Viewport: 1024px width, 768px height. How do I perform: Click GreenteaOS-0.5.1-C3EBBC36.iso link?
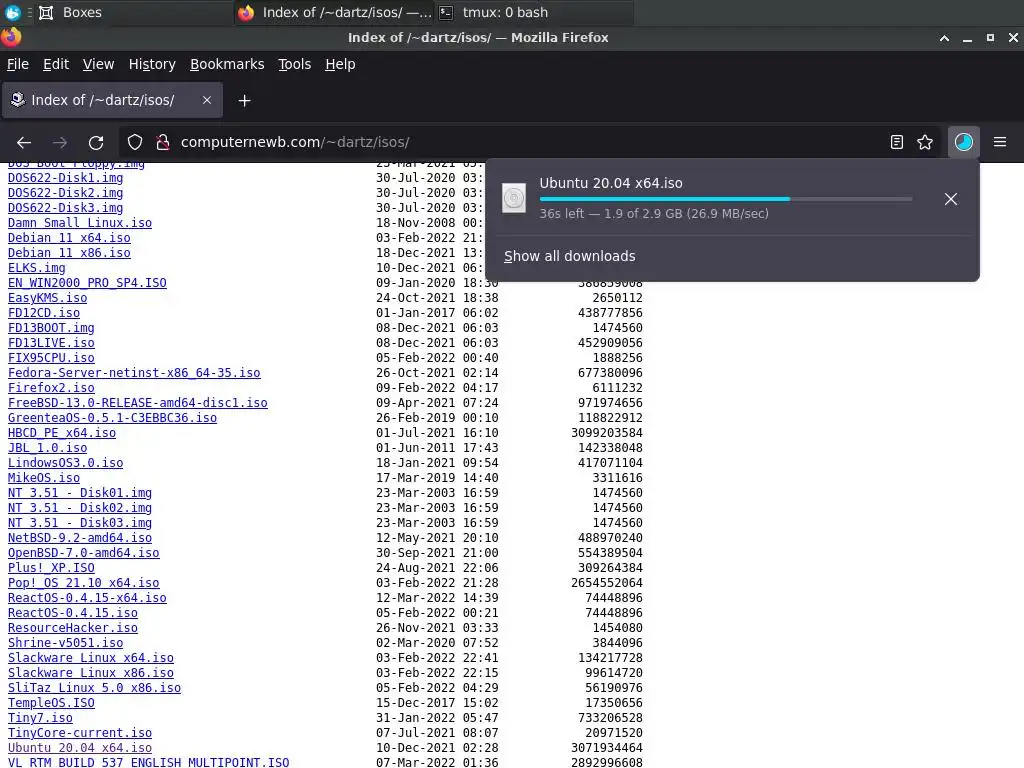[112, 418]
